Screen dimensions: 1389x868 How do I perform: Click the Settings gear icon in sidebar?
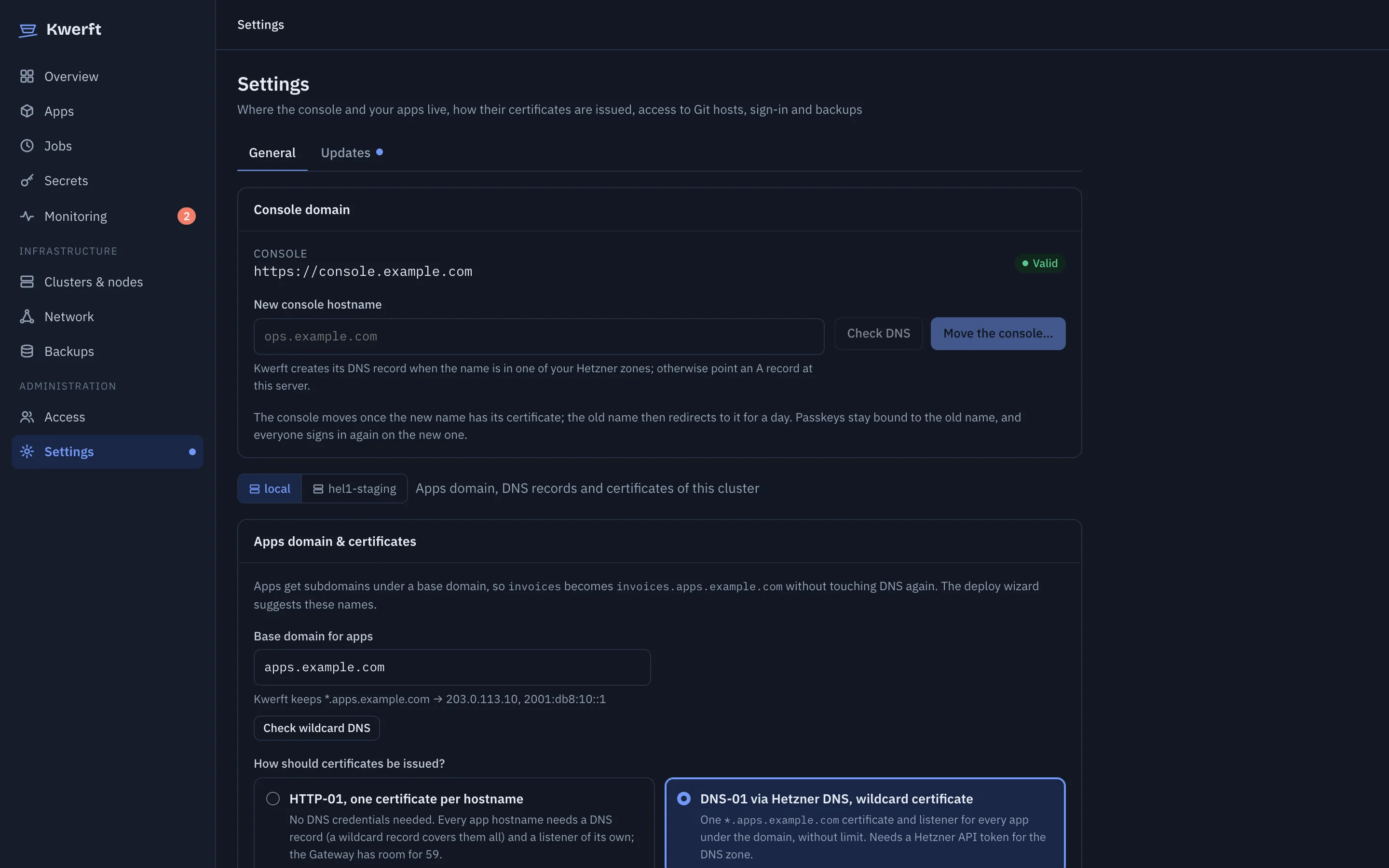coord(27,451)
